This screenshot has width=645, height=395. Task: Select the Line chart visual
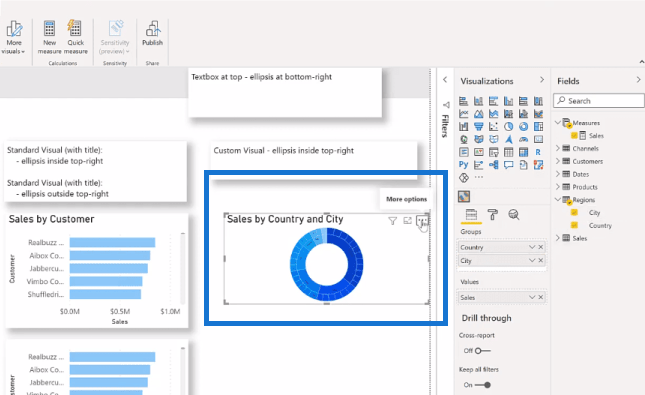click(x=464, y=114)
